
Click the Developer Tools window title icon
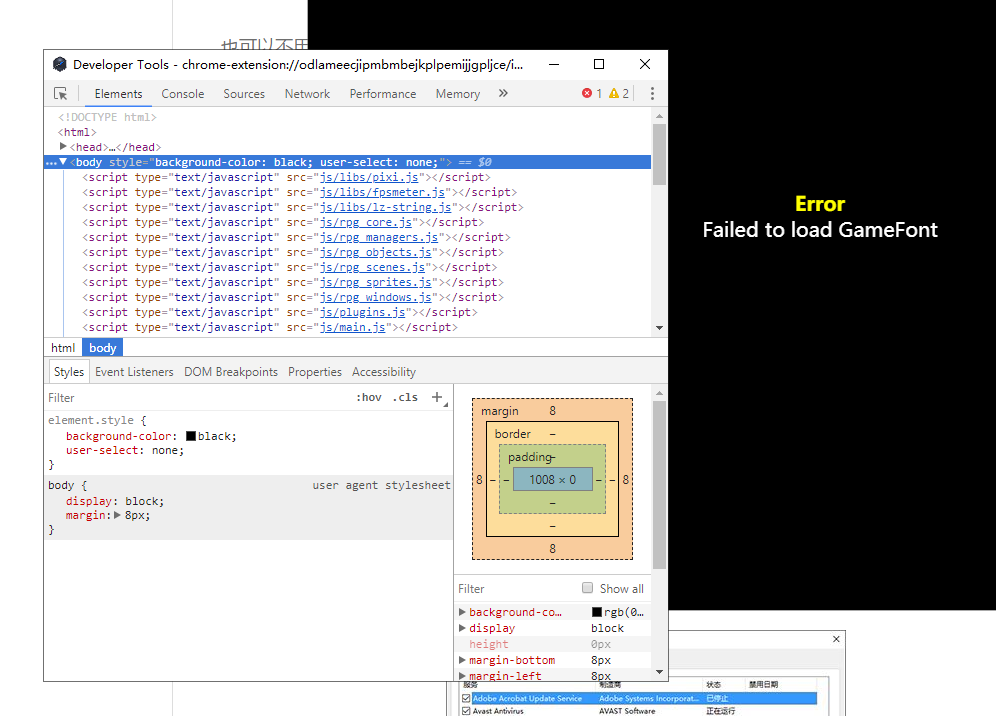60,64
